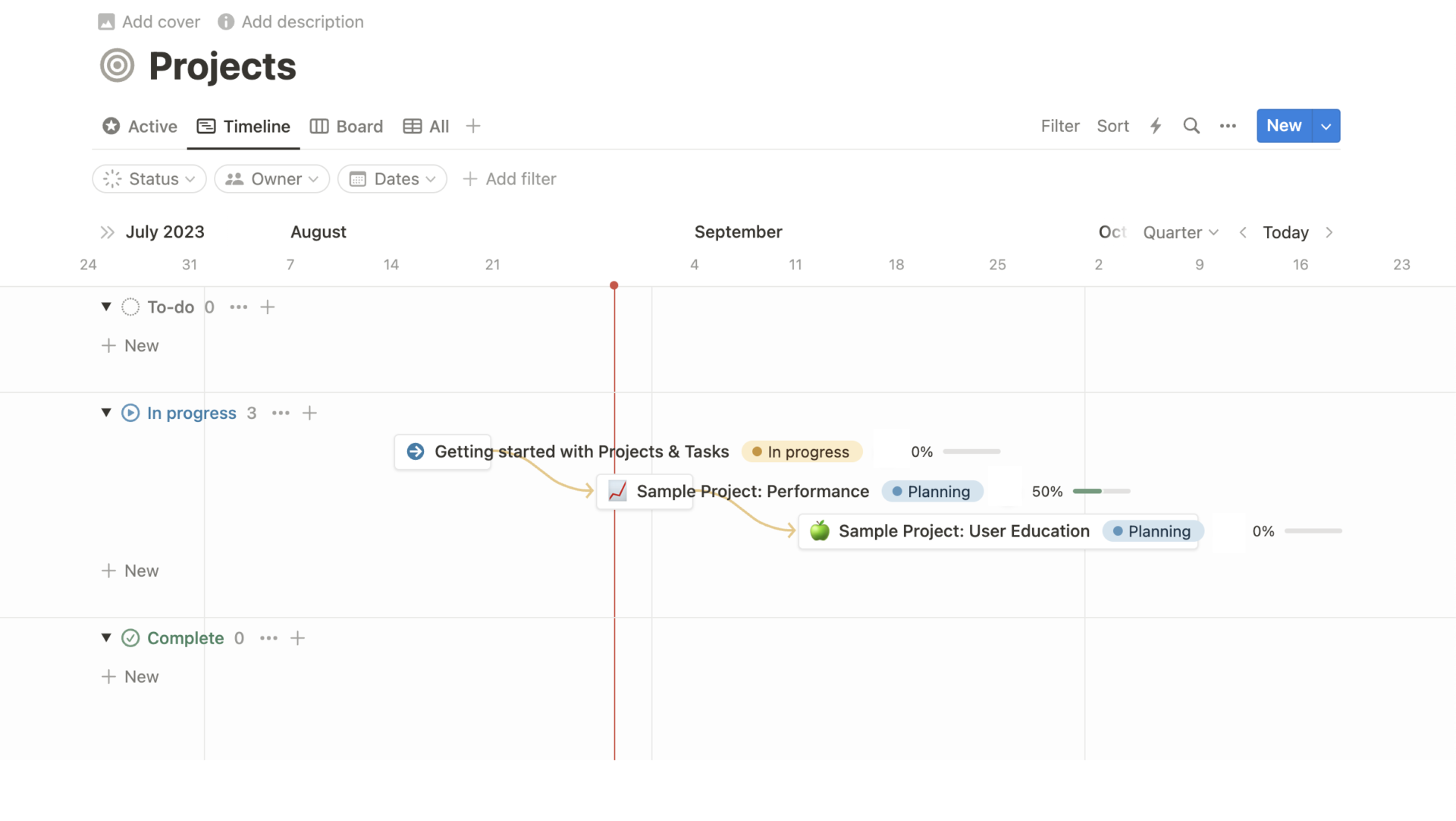Click Today to jump to current date
1456x821 pixels.
(x=1285, y=232)
